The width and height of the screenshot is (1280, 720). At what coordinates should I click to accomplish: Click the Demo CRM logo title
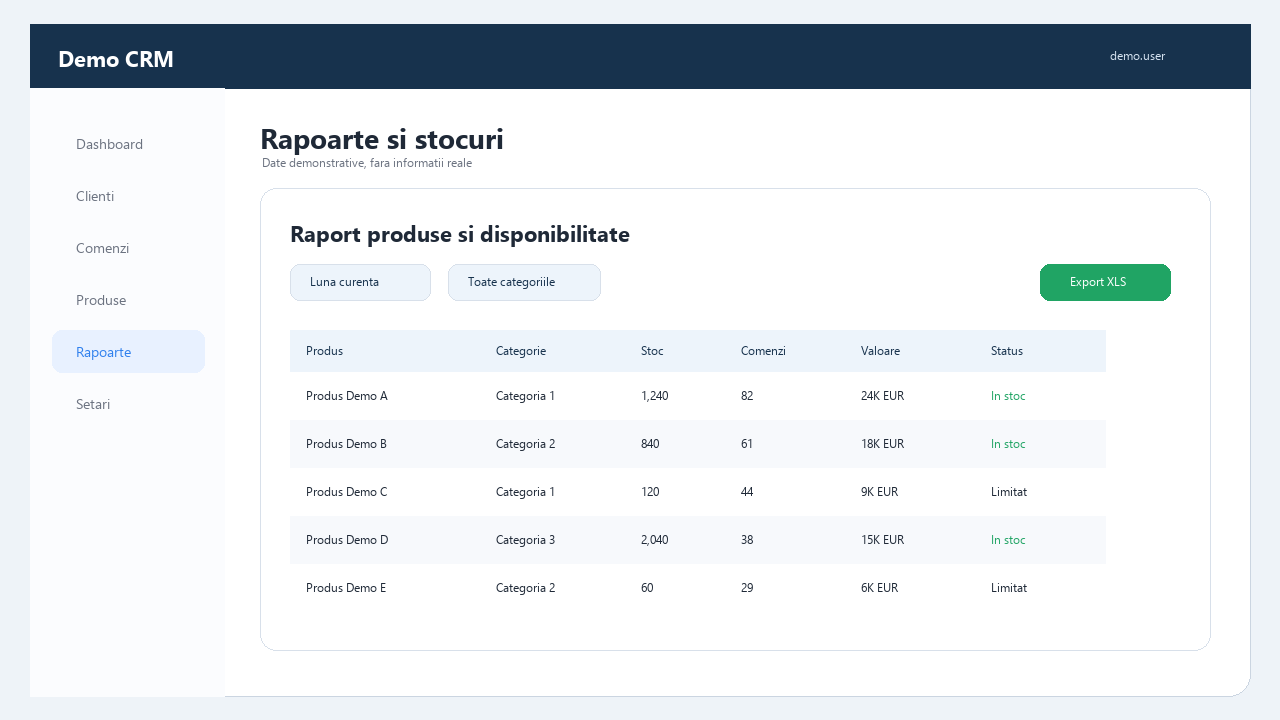point(116,59)
